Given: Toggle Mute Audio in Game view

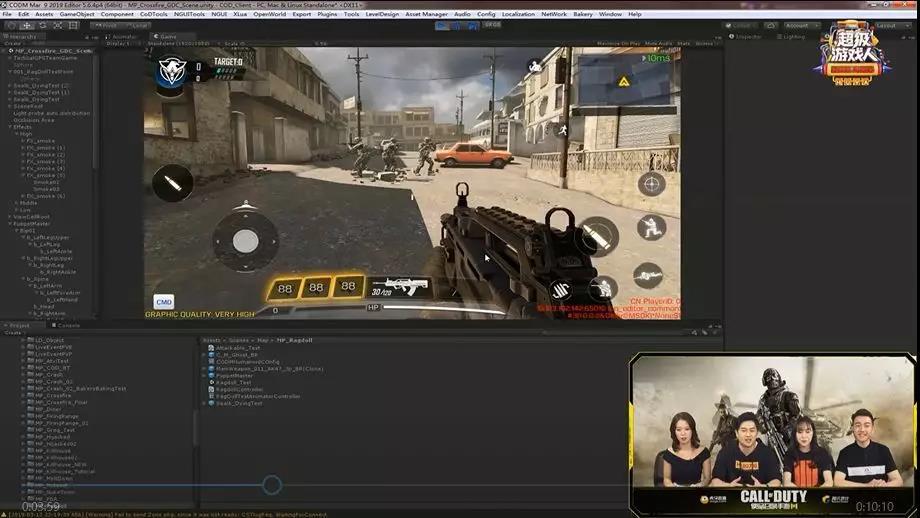Looking at the screenshot, I should coord(659,43).
